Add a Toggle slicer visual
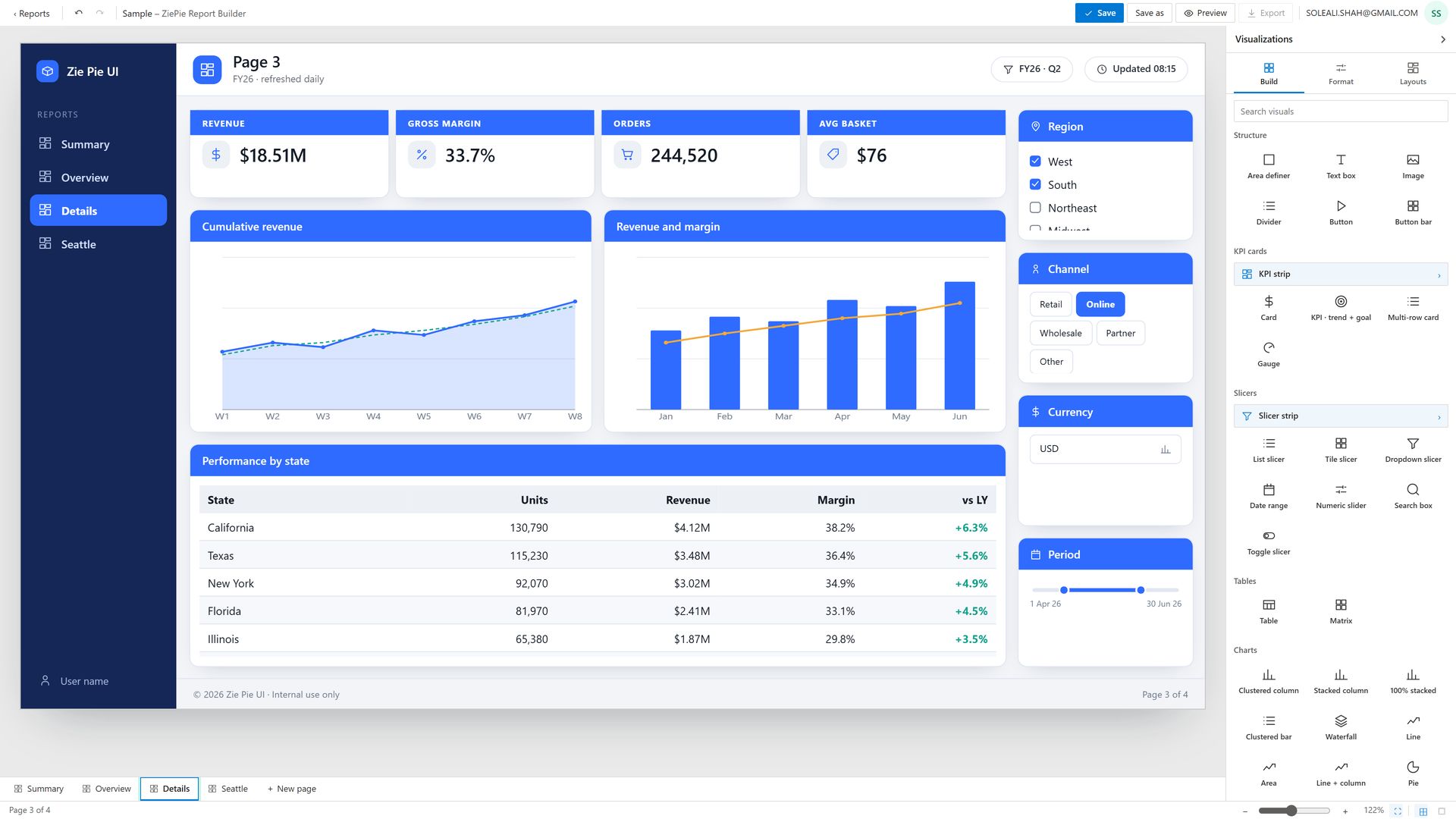 coord(1268,542)
